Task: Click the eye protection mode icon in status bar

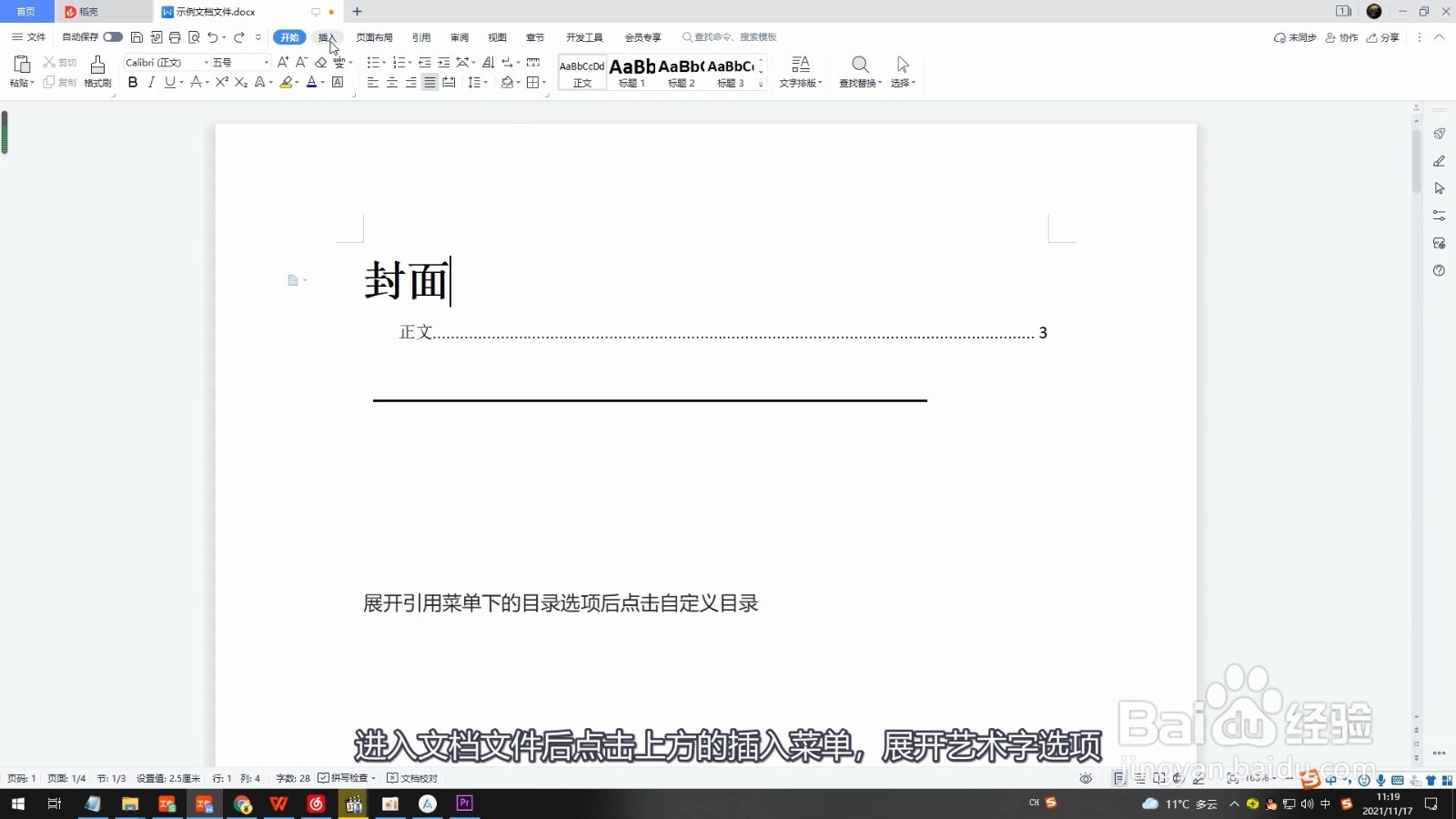Action: (1086, 778)
